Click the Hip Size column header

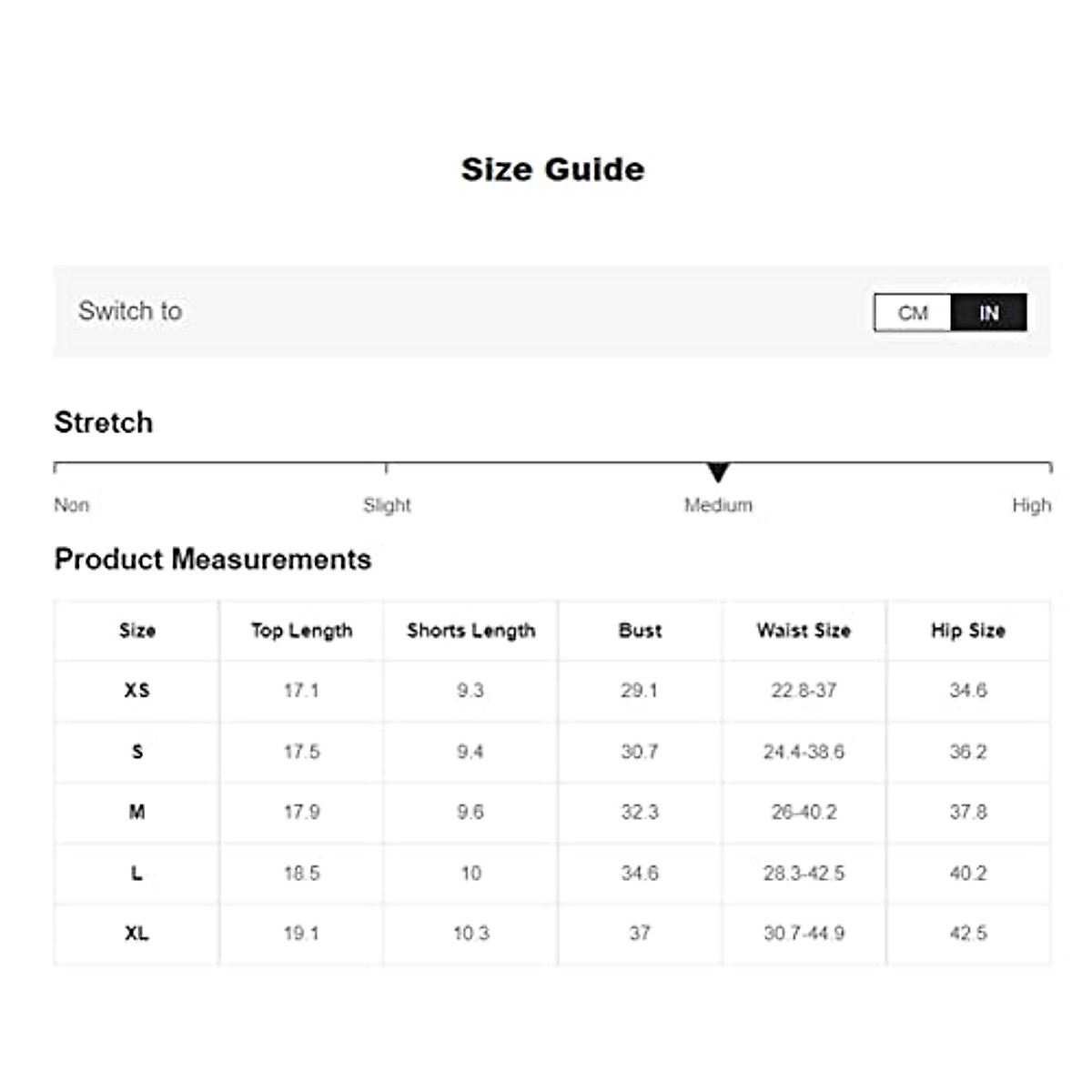click(967, 631)
